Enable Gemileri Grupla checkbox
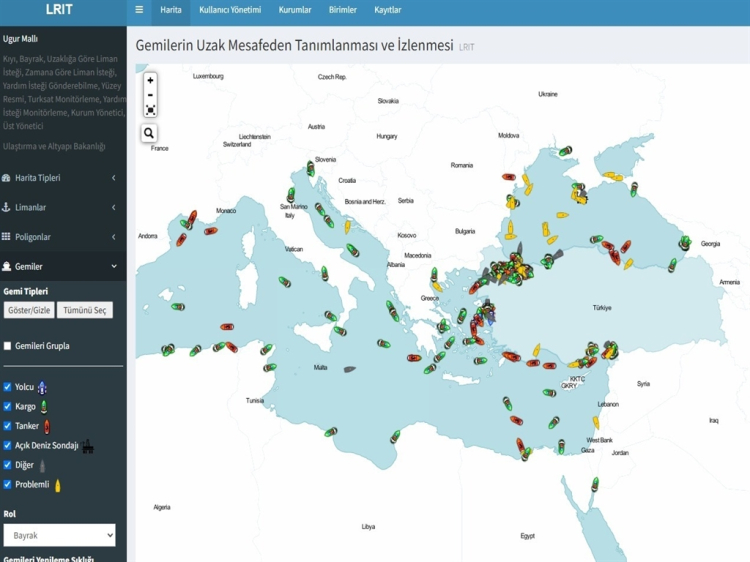 pos(8,346)
